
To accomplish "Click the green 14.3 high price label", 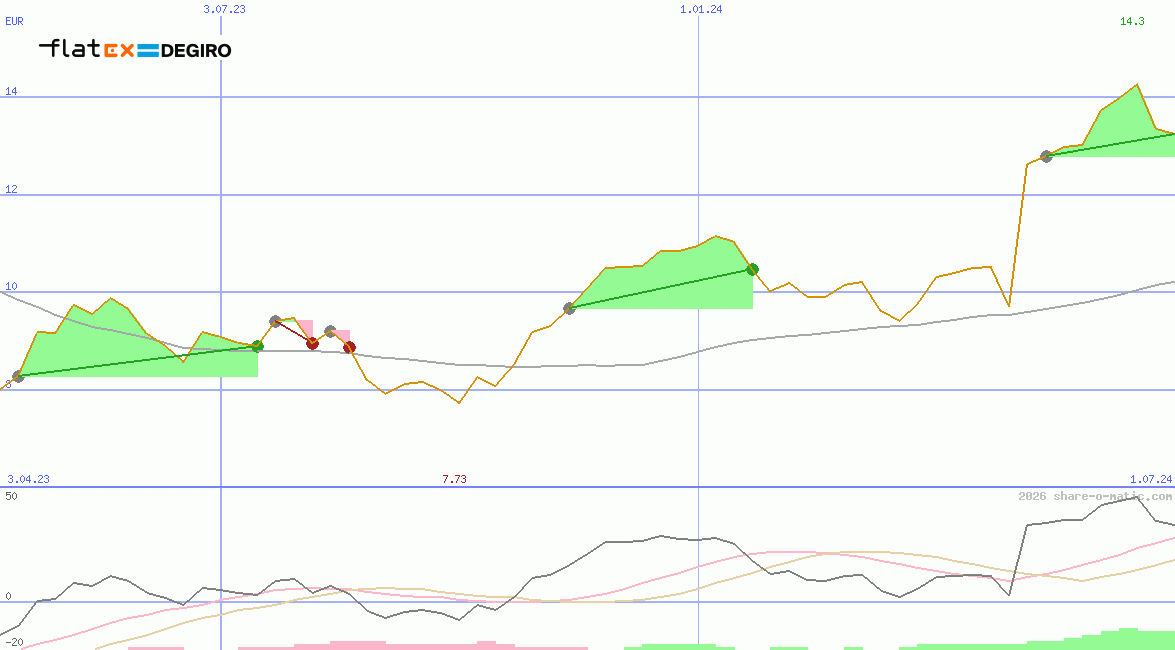I will coord(1132,21).
